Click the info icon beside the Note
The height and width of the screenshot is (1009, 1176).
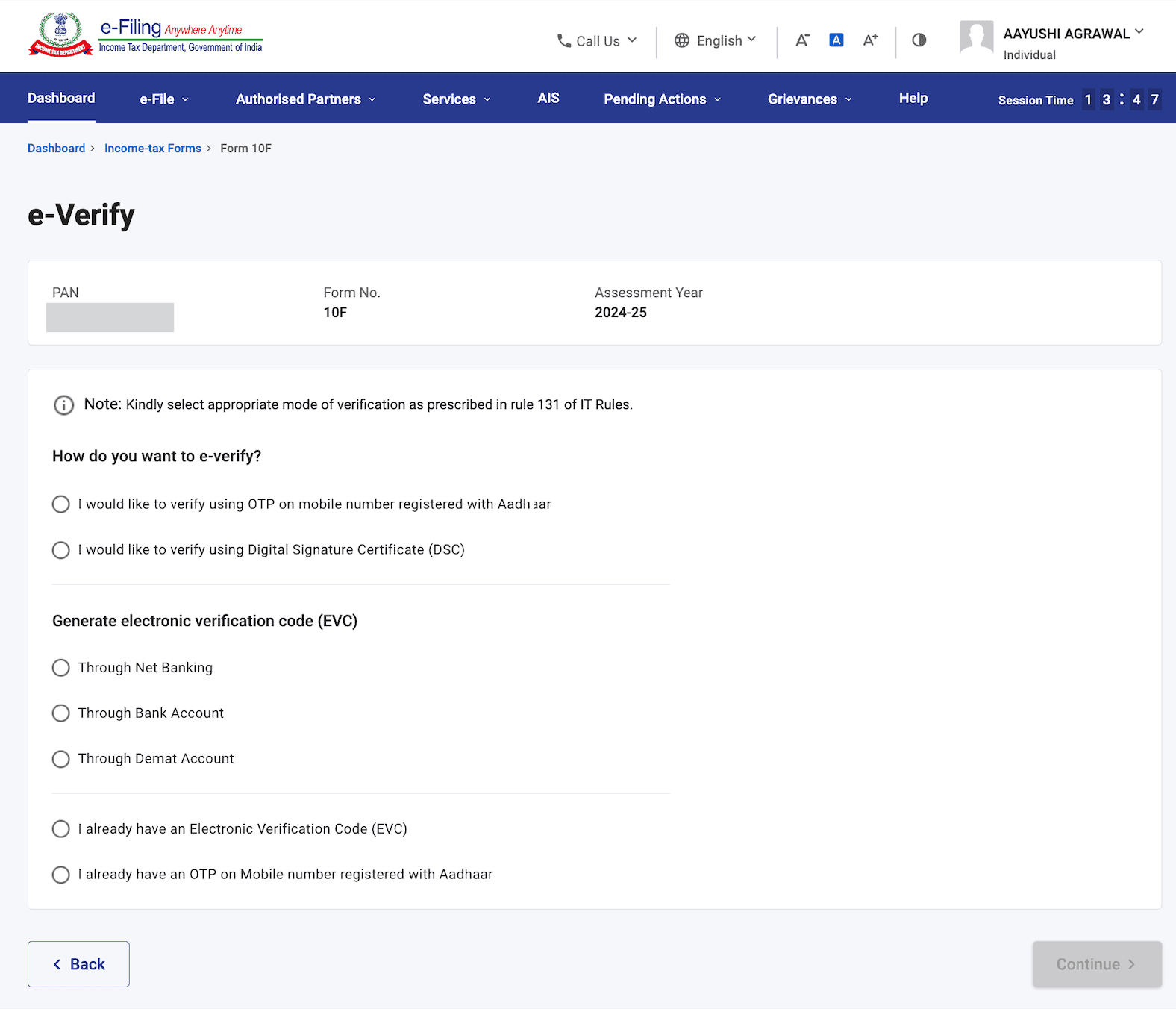point(64,405)
